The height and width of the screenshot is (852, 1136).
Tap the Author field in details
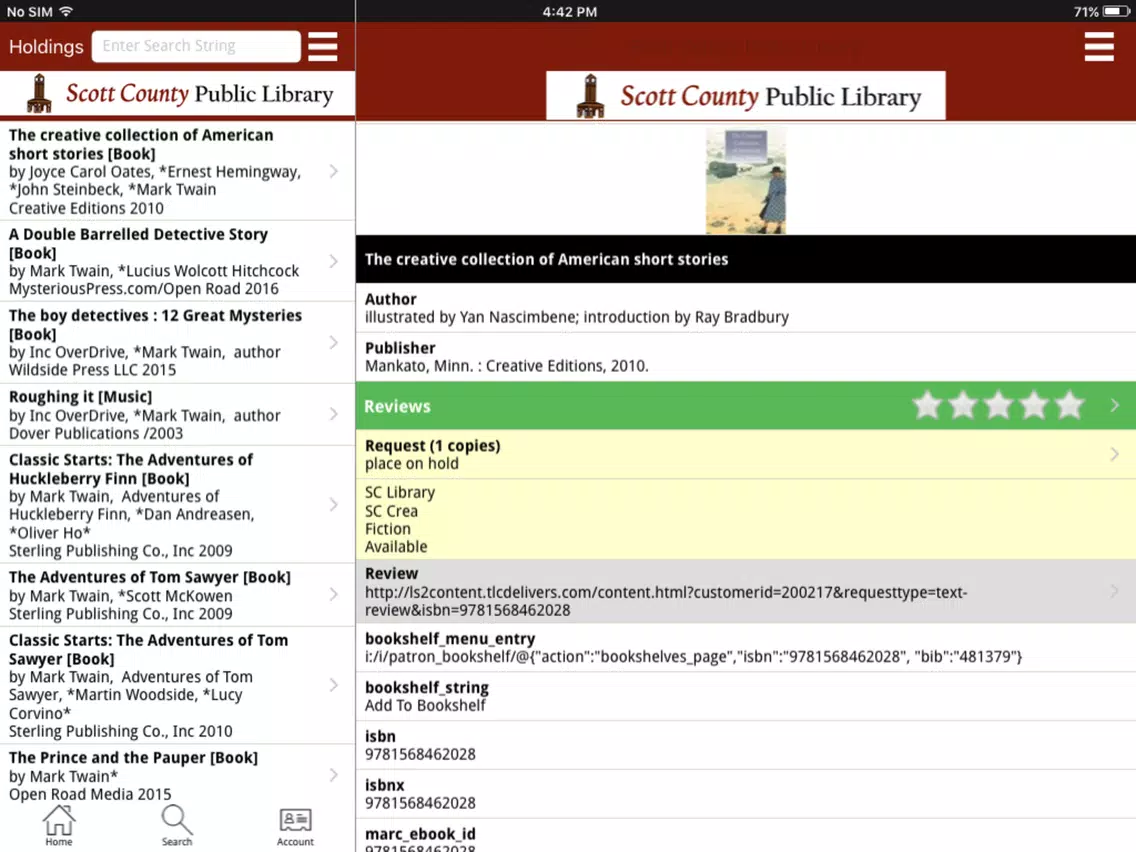[x=746, y=308]
